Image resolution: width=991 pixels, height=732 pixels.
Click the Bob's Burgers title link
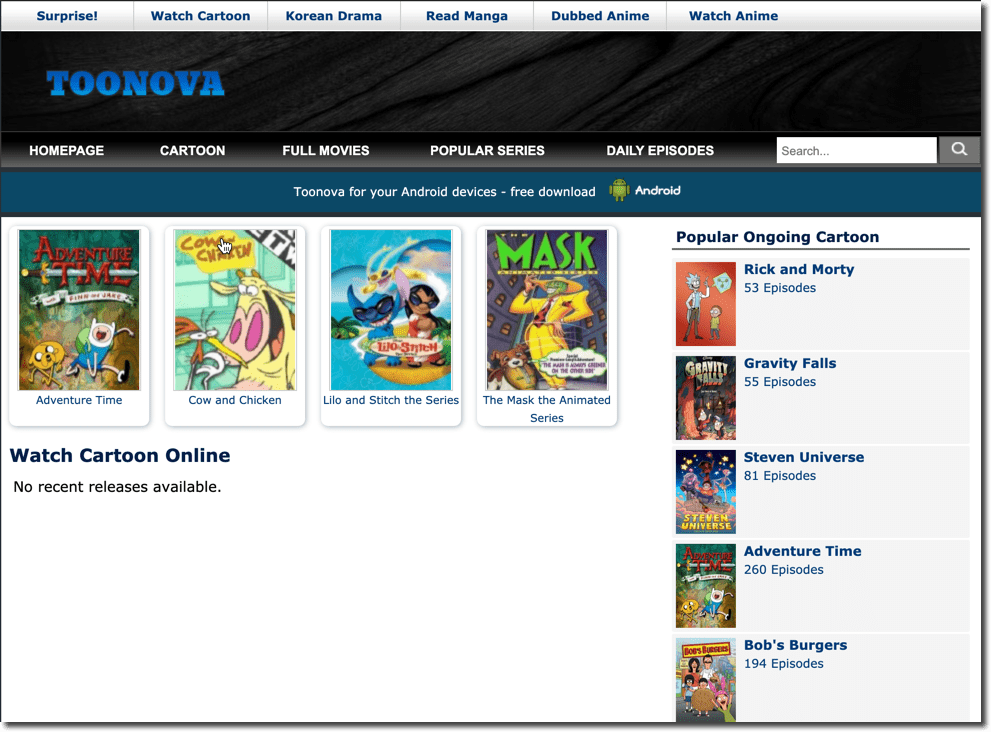point(796,645)
